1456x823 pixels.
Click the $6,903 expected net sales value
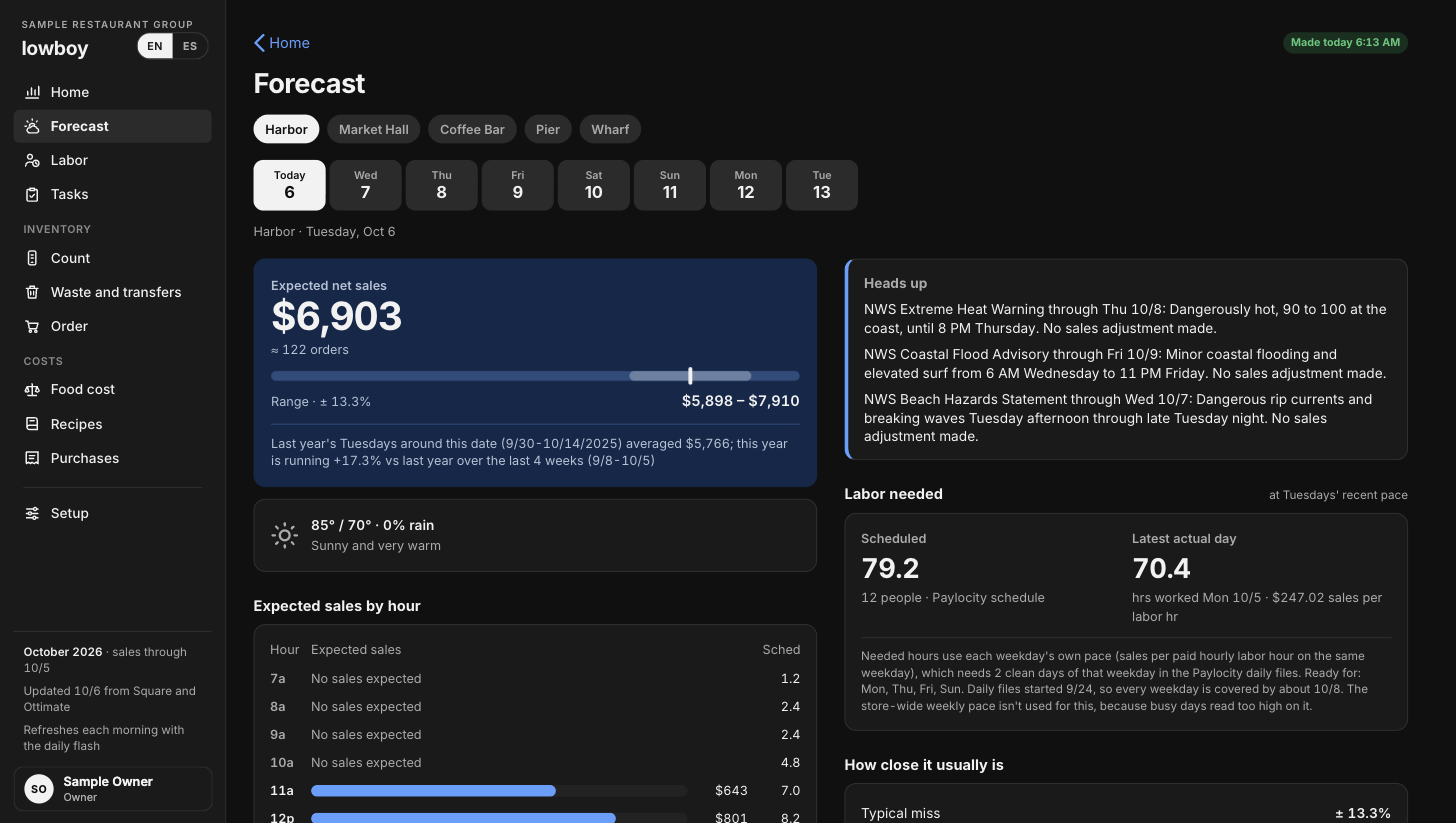pyautogui.click(x=337, y=317)
